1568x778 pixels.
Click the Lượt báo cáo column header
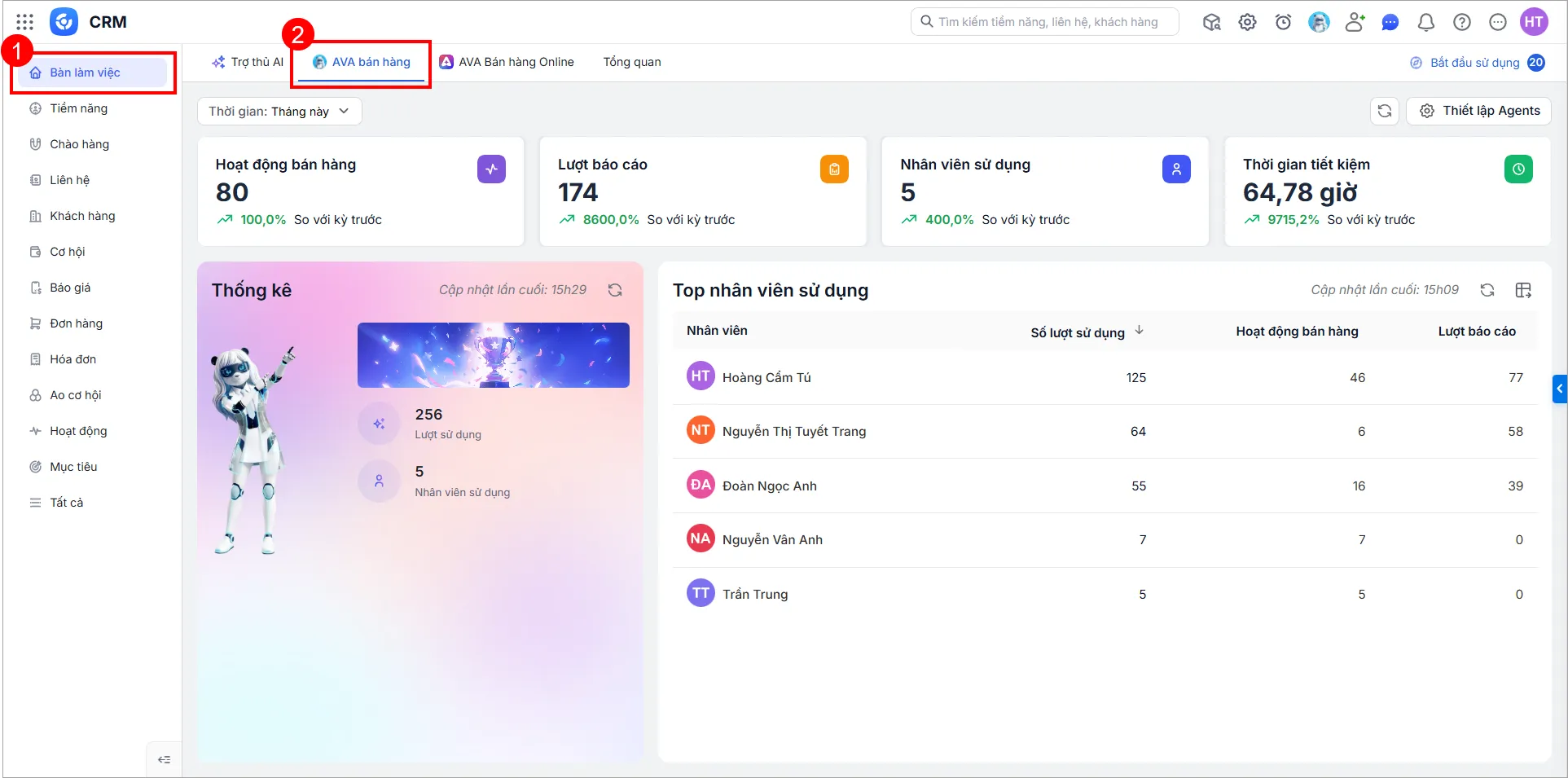[x=1477, y=331]
